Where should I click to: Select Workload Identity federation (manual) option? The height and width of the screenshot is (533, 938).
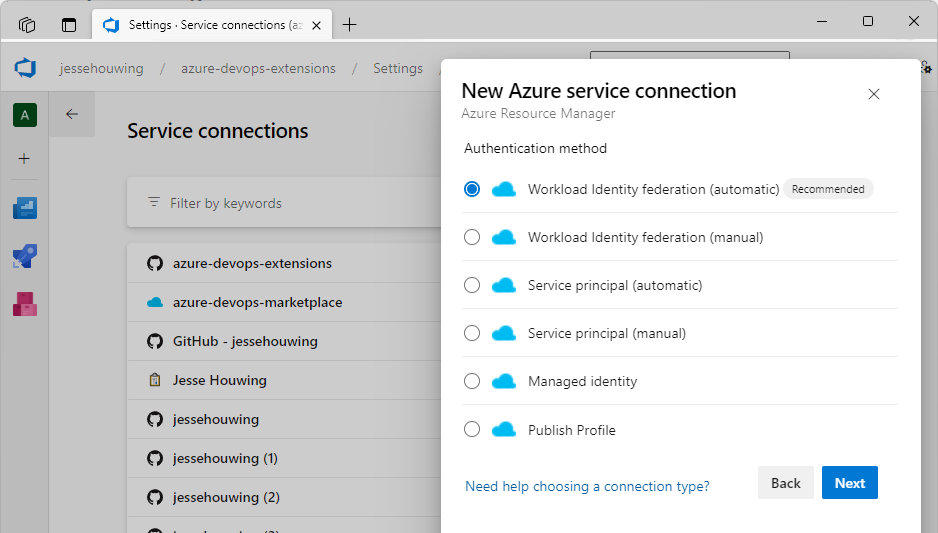tap(472, 237)
